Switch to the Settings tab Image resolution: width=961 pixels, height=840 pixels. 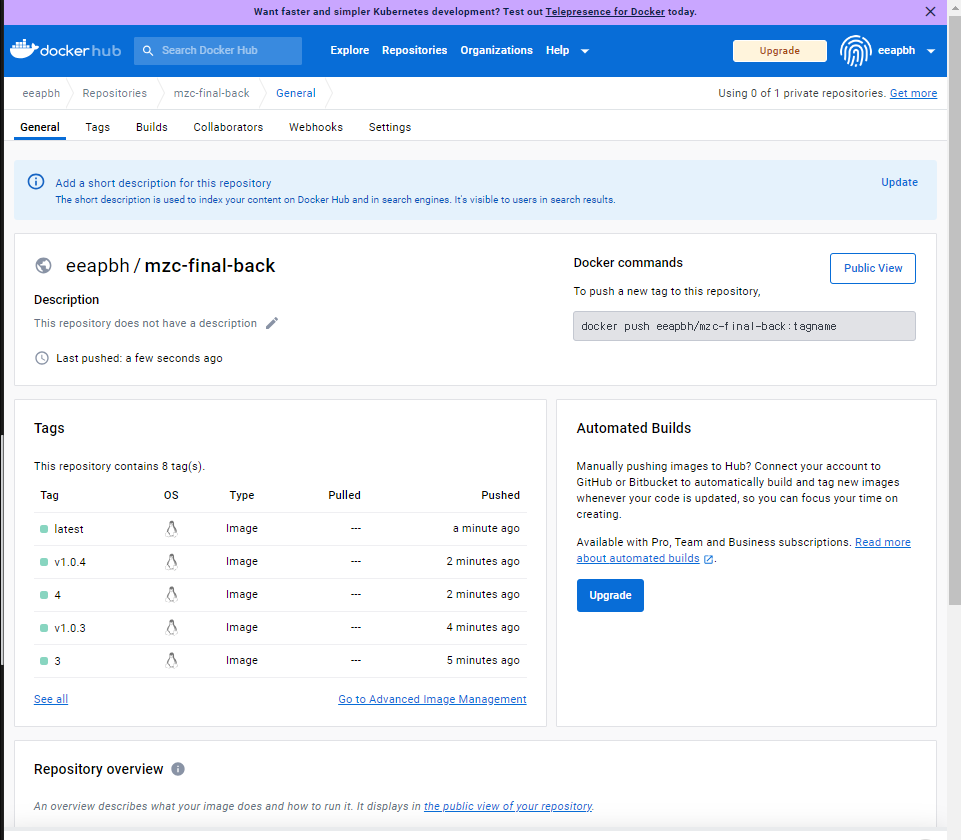click(x=390, y=127)
